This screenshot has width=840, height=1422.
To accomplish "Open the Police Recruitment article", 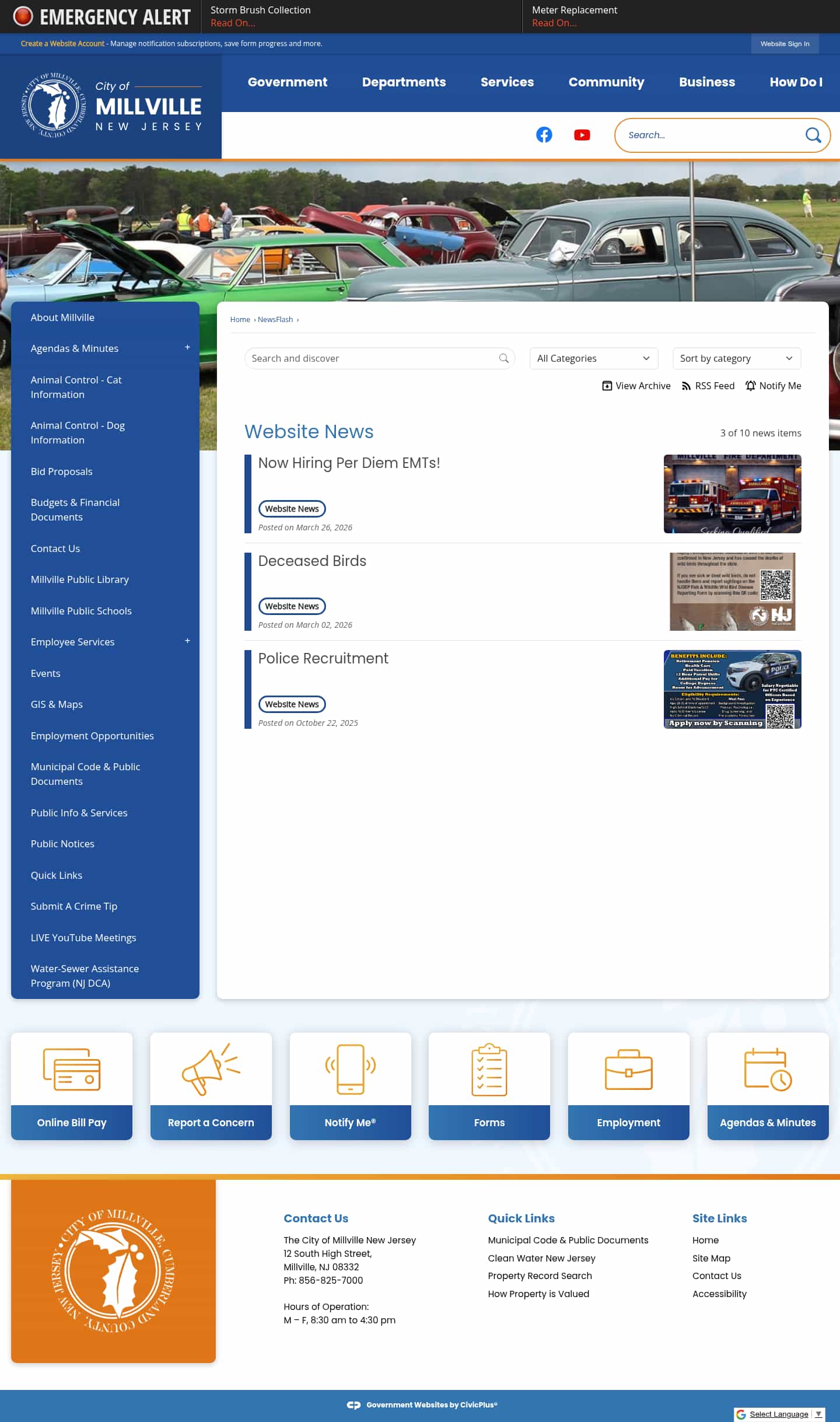I will tap(323, 658).
